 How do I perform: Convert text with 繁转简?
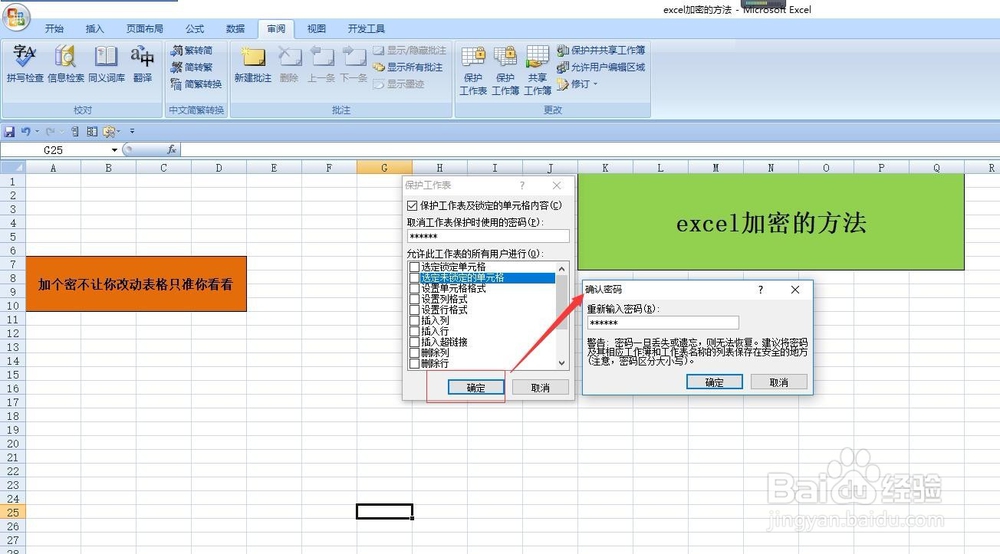click(191, 50)
